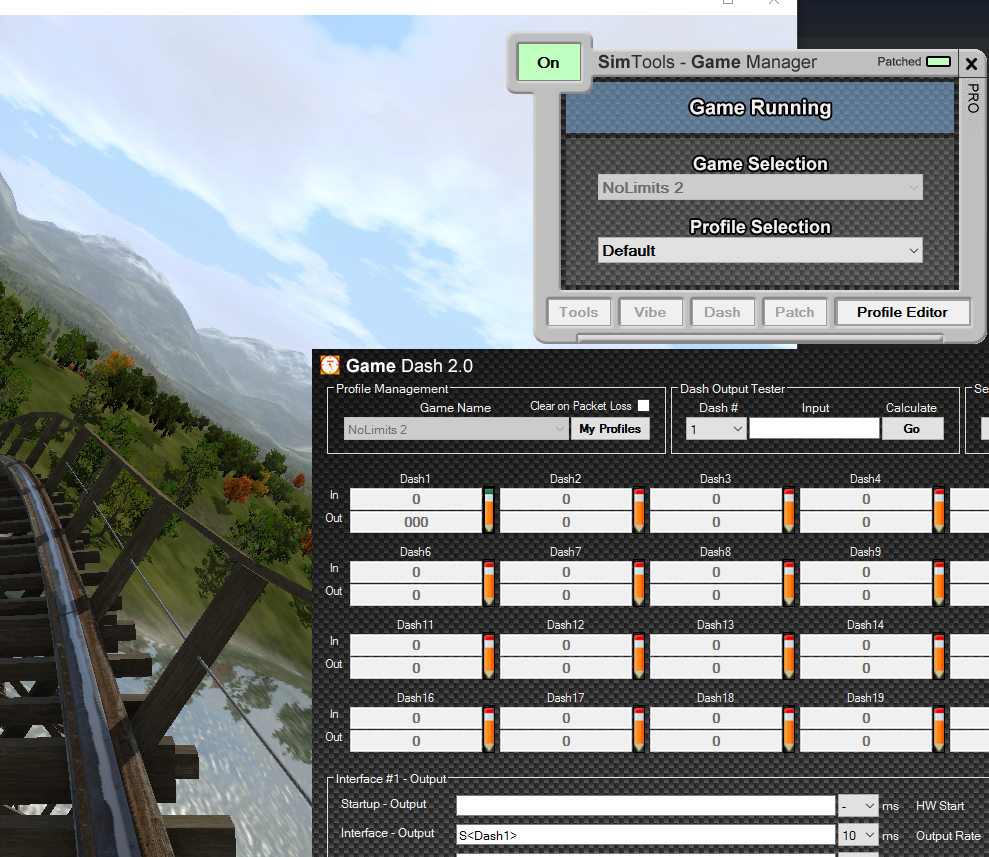The width and height of the screenshot is (989, 857).
Task: Open the Game Selection dropdown
Action: pos(760,187)
